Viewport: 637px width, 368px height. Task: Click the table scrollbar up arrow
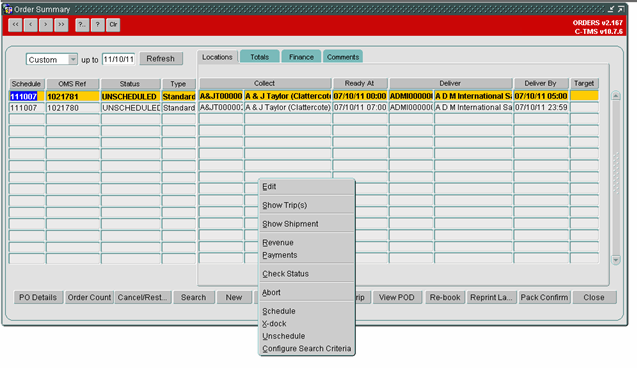(x=616, y=96)
